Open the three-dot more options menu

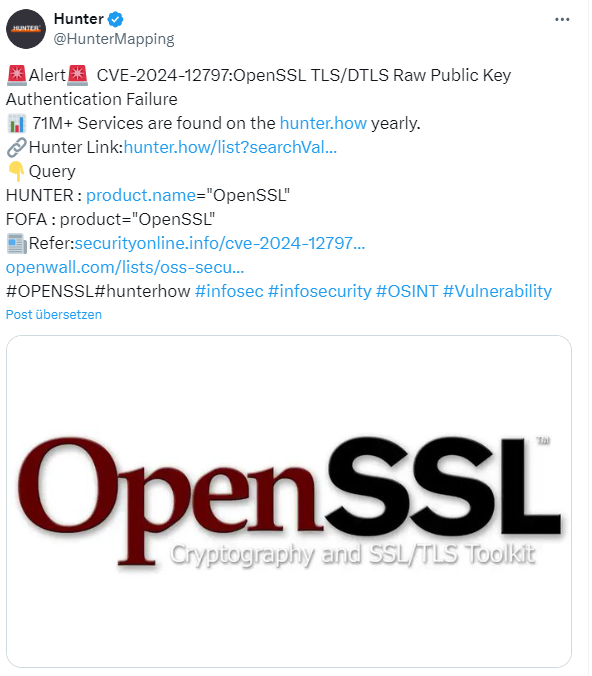pyautogui.click(x=562, y=19)
